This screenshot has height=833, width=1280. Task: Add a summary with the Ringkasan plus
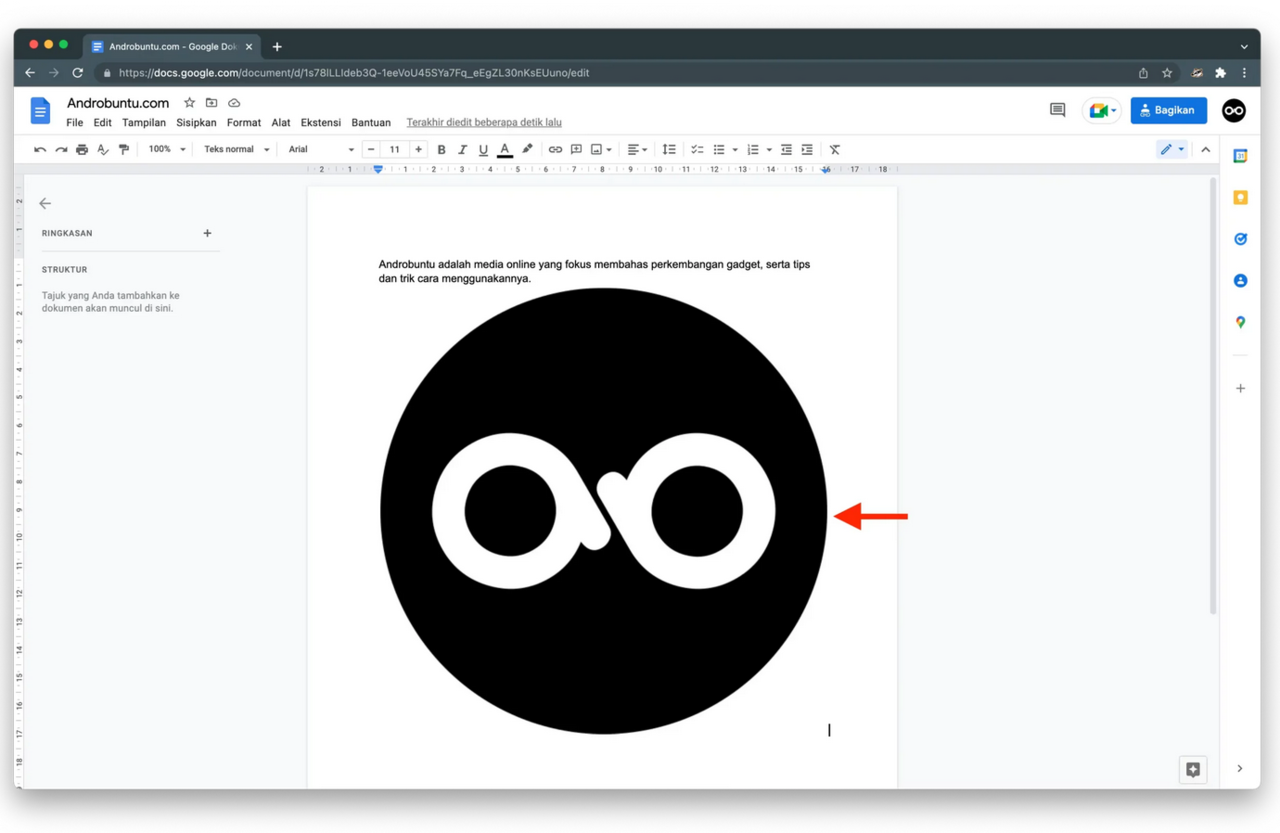tap(207, 233)
